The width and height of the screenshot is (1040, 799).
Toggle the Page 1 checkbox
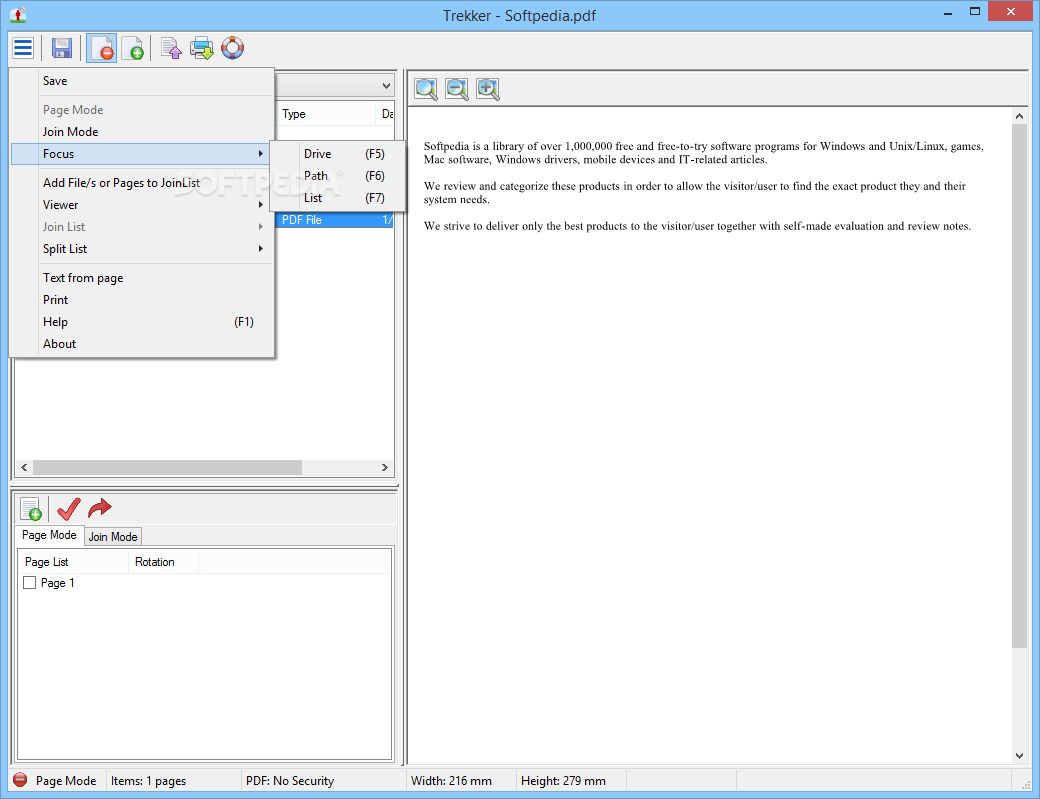[29, 583]
